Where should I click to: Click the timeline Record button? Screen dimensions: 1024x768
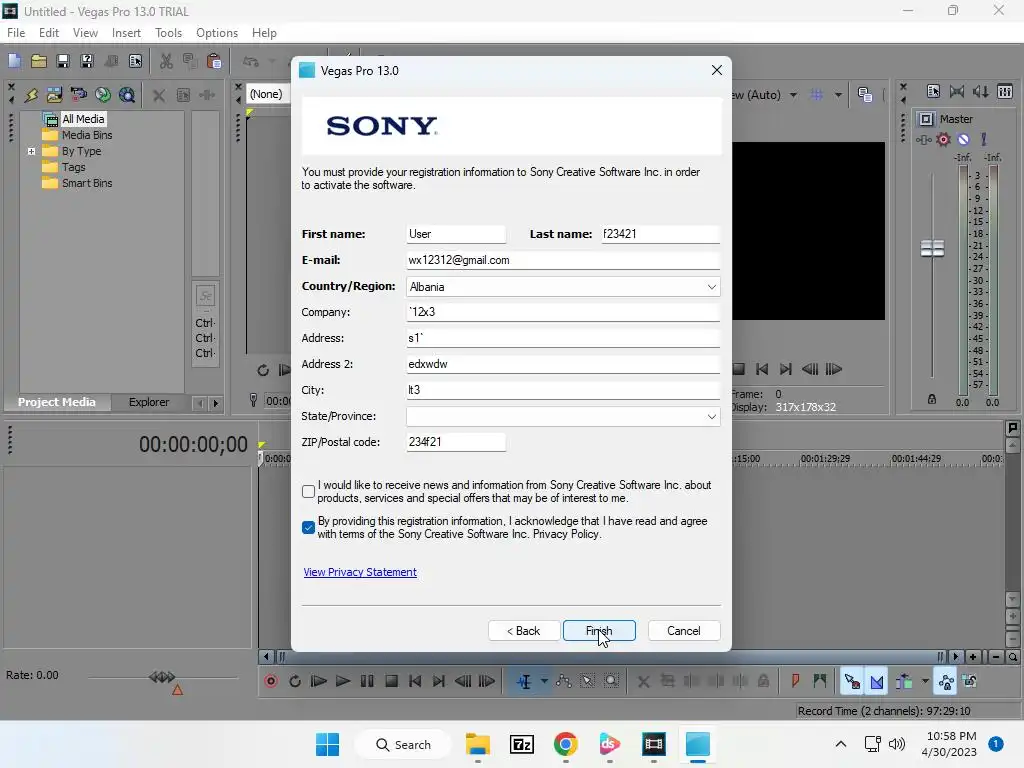click(271, 681)
